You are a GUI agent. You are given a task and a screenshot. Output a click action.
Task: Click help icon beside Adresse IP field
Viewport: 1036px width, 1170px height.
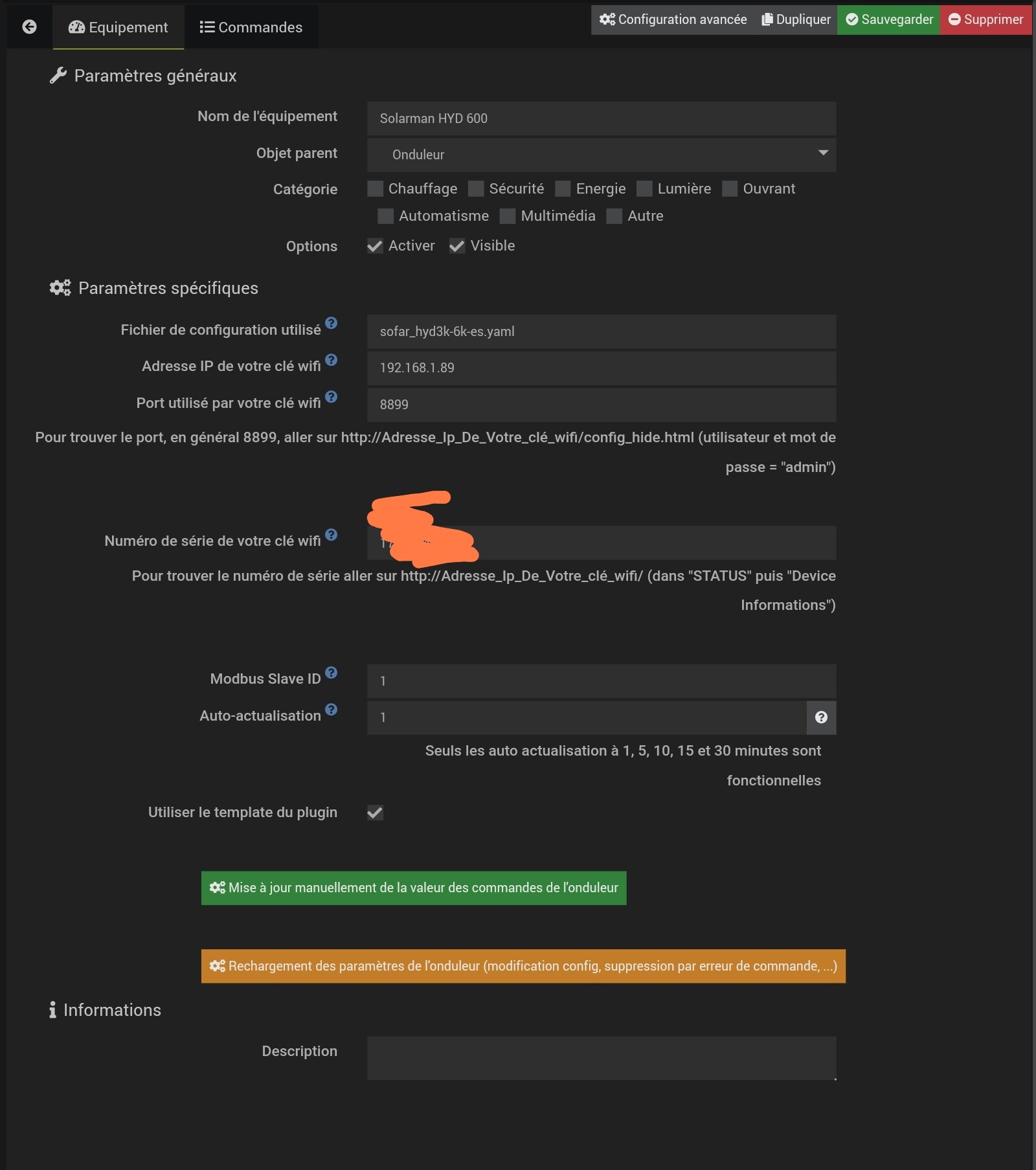point(332,360)
